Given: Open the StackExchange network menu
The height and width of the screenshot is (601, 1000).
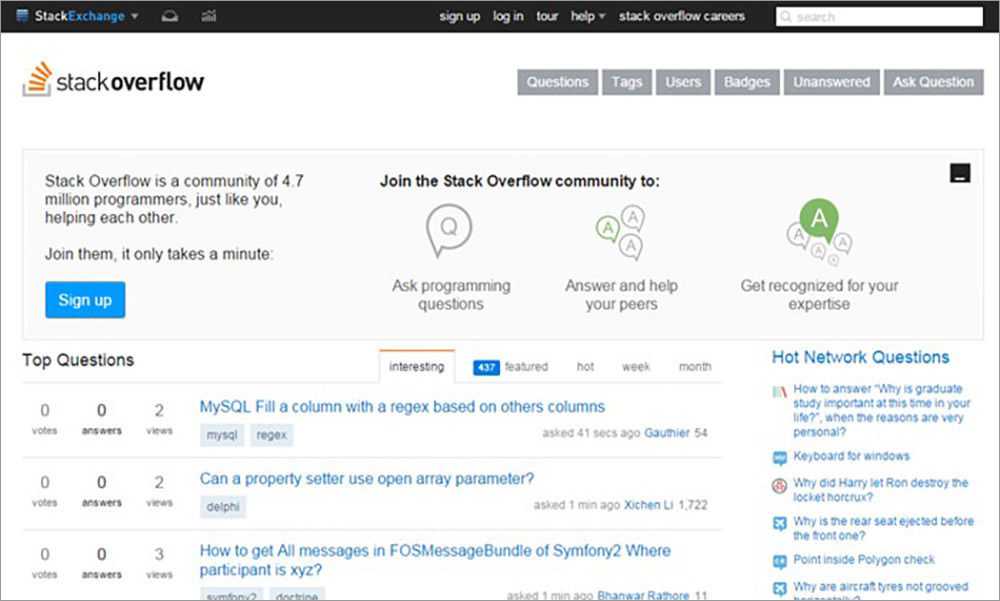Looking at the screenshot, I should [x=77, y=16].
